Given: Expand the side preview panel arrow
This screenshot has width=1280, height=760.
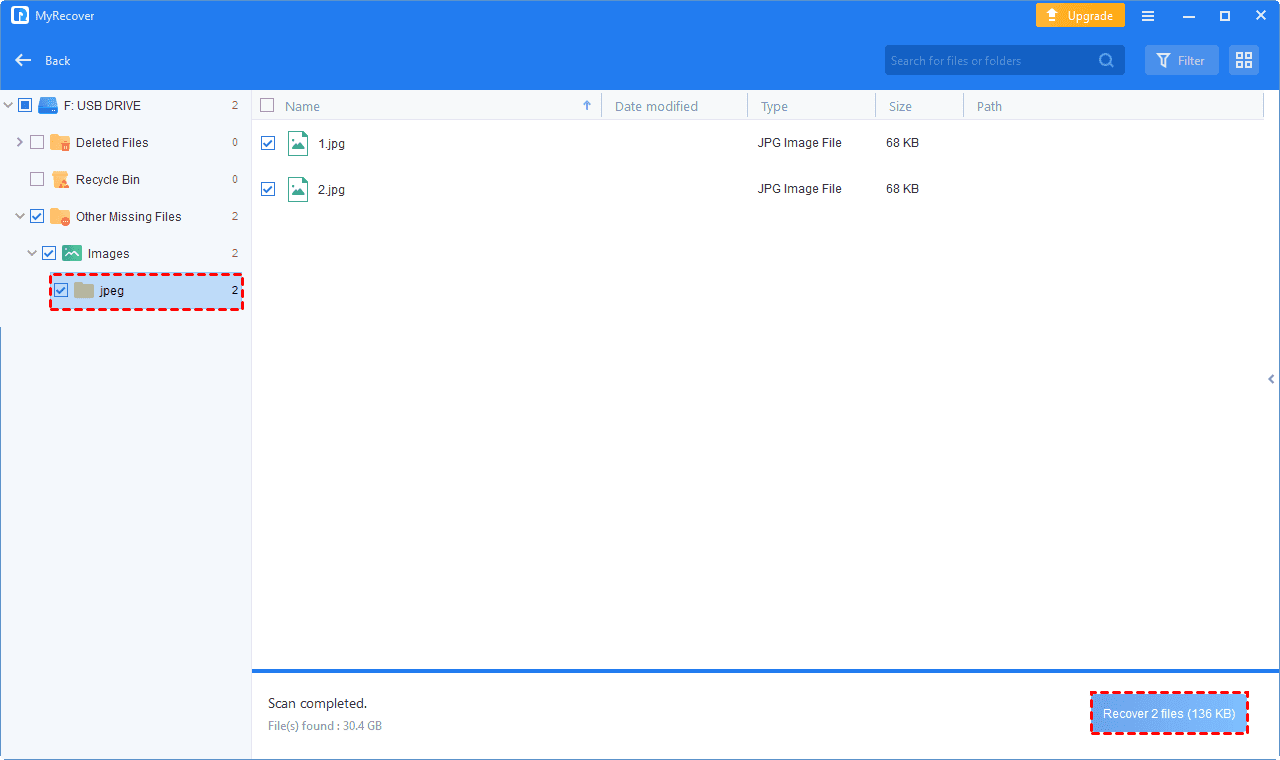Looking at the screenshot, I should pos(1271,379).
